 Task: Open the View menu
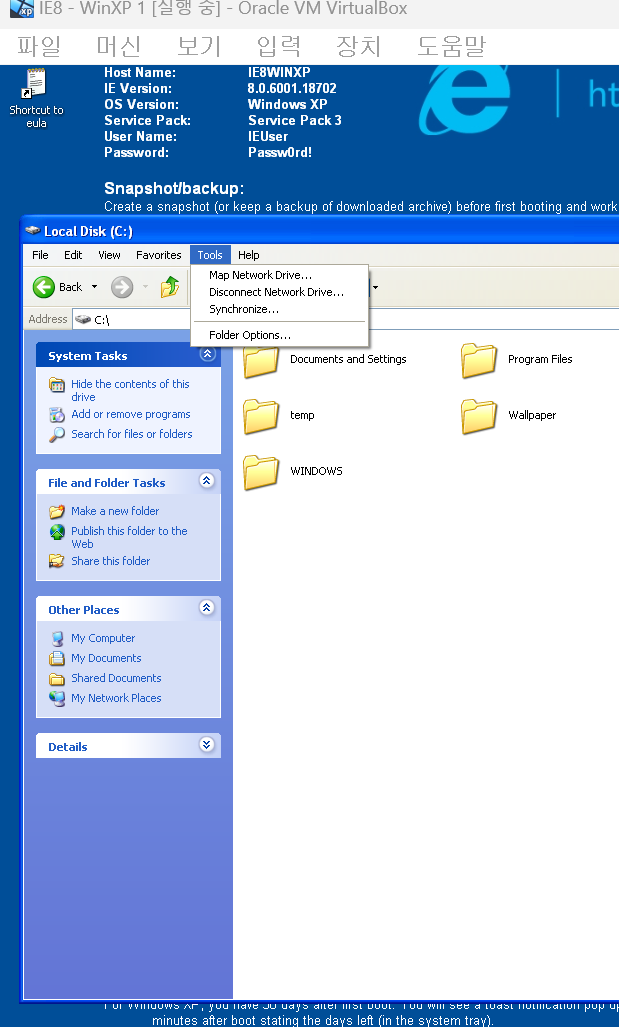point(109,255)
